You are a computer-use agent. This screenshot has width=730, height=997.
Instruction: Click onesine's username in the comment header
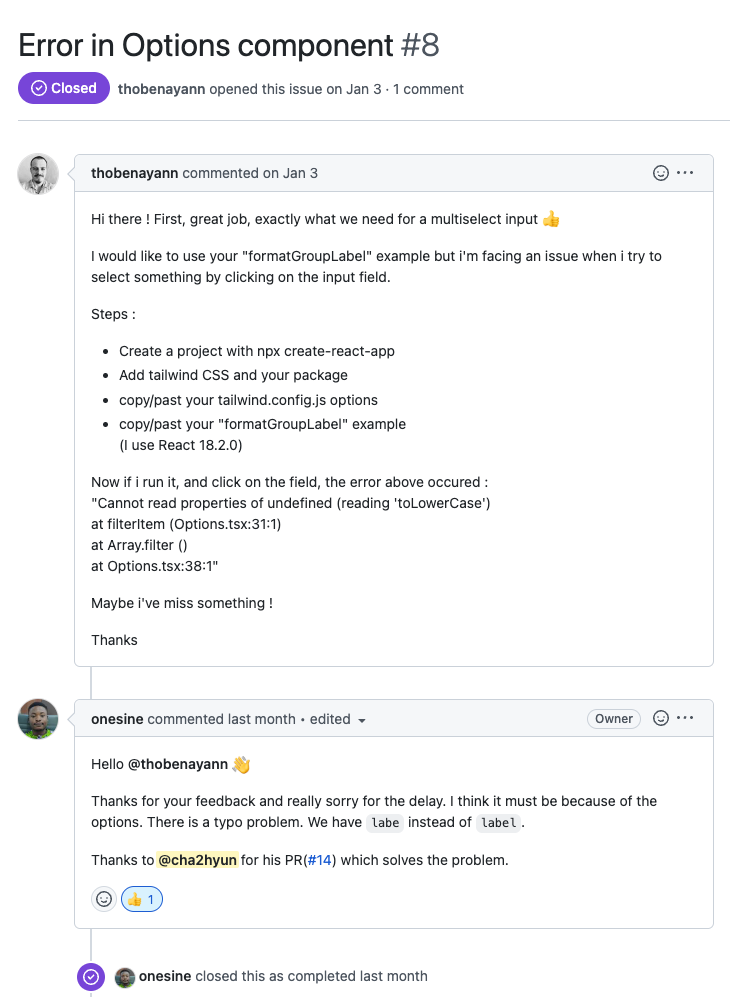pos(117,719)
